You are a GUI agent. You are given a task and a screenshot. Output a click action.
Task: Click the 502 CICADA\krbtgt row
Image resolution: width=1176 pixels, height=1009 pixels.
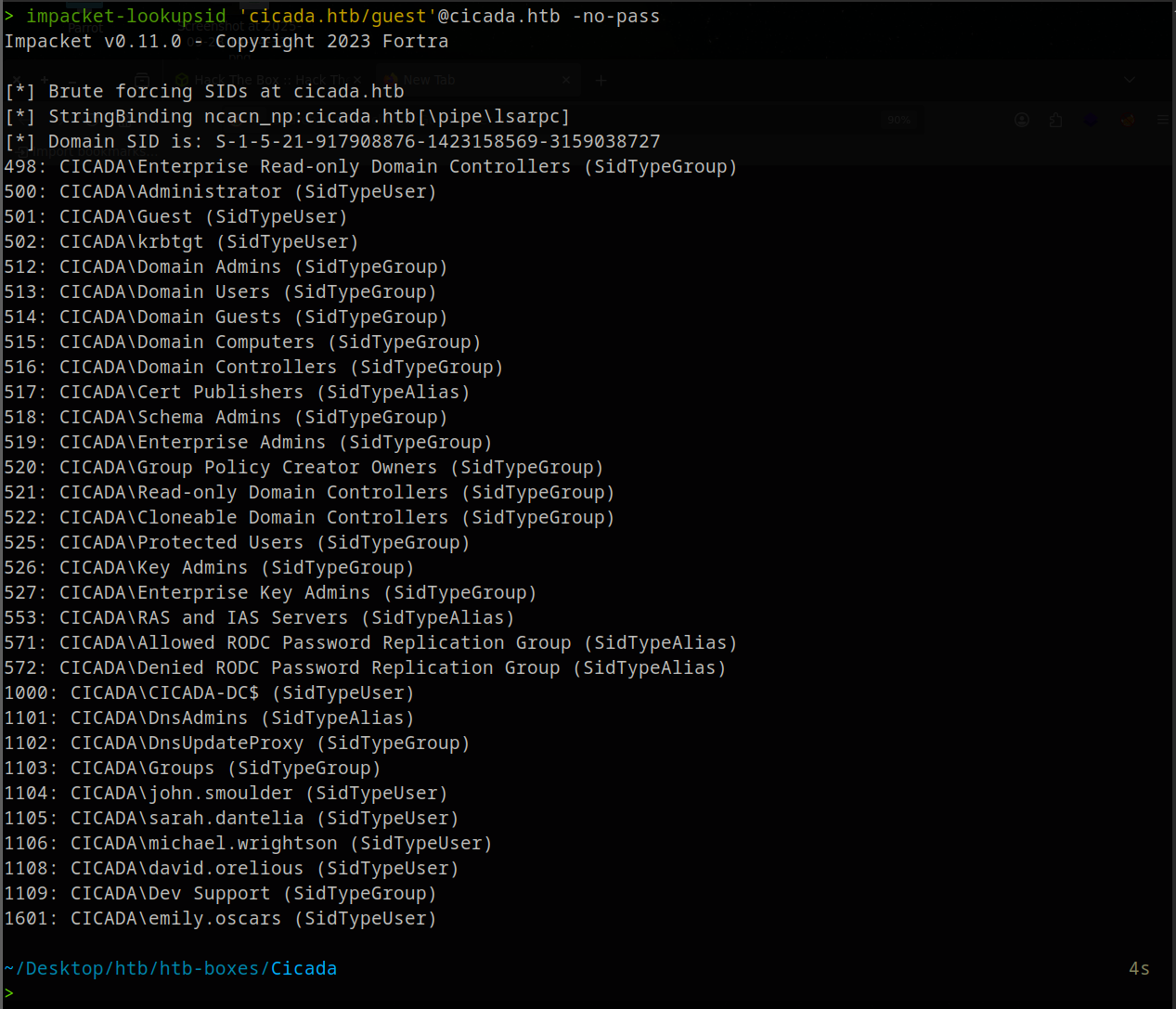[181, 241]
